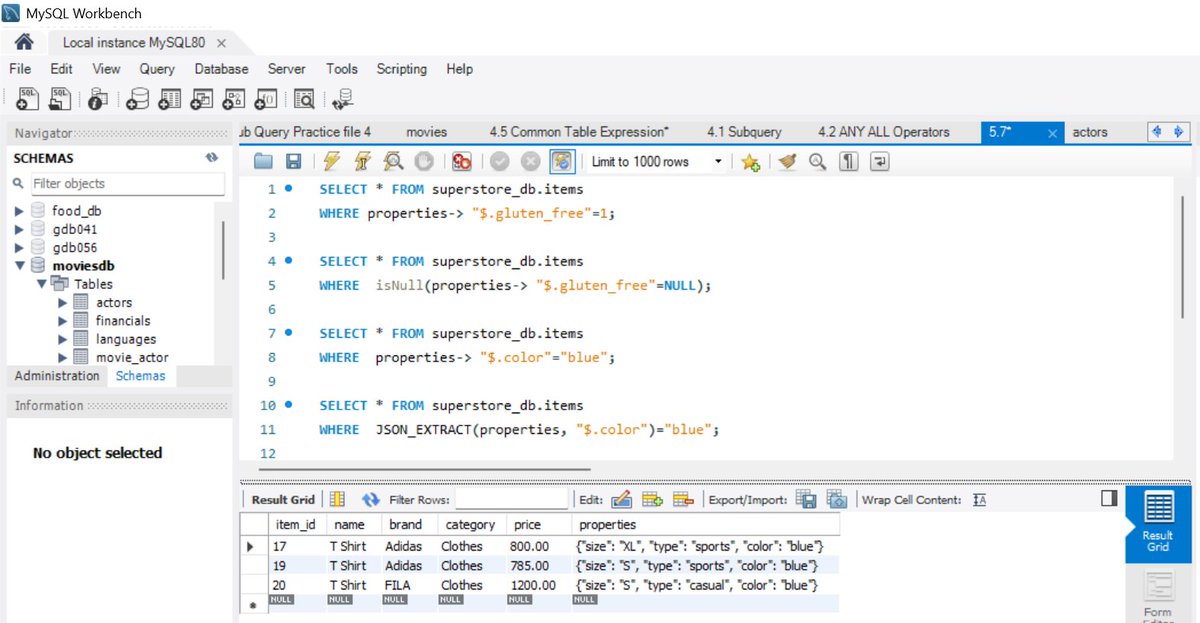
Task: Open the Query menu
Action: point(157,69)
